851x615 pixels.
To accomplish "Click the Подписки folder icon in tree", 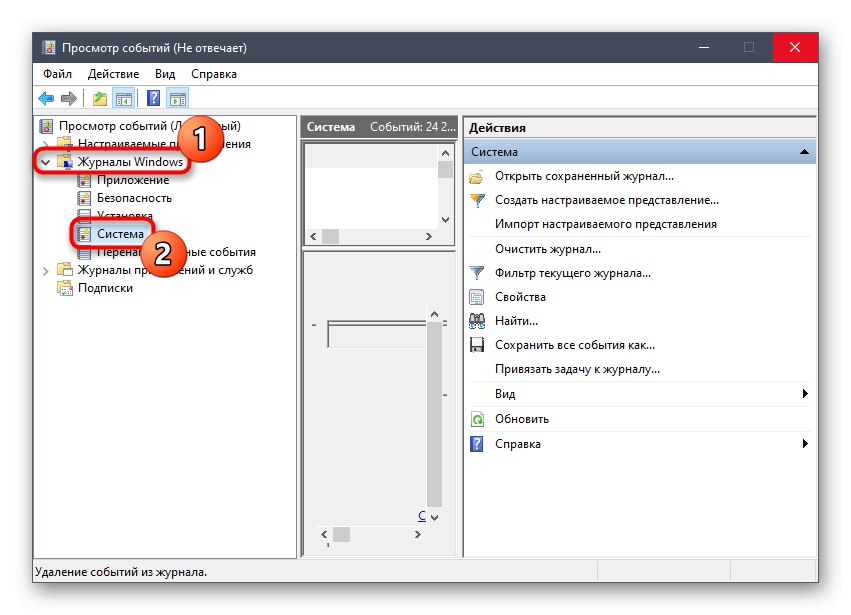I will [65, 288].
